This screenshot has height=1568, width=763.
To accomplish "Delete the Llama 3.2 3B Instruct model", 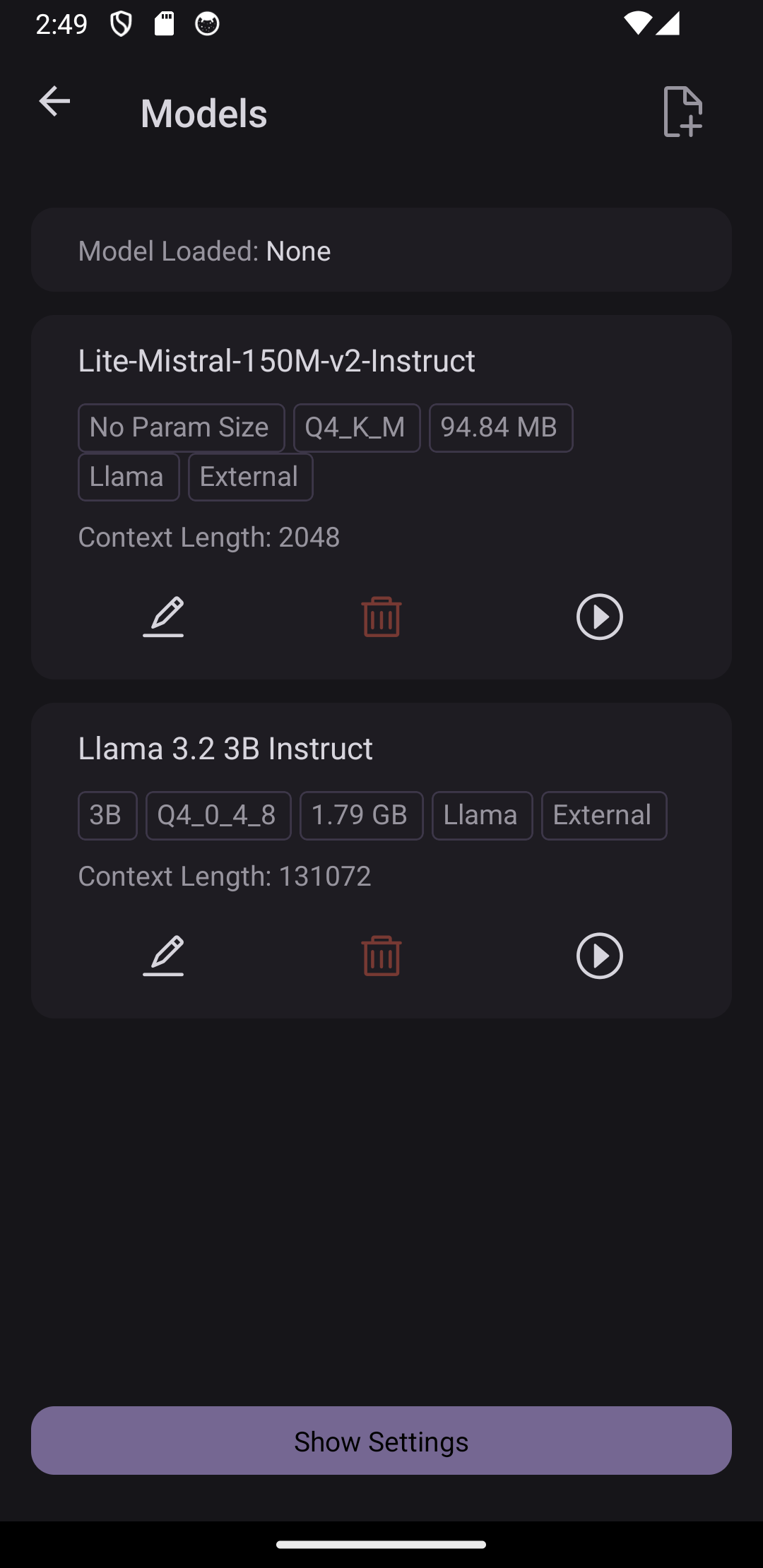I will [x=381, y=956].
